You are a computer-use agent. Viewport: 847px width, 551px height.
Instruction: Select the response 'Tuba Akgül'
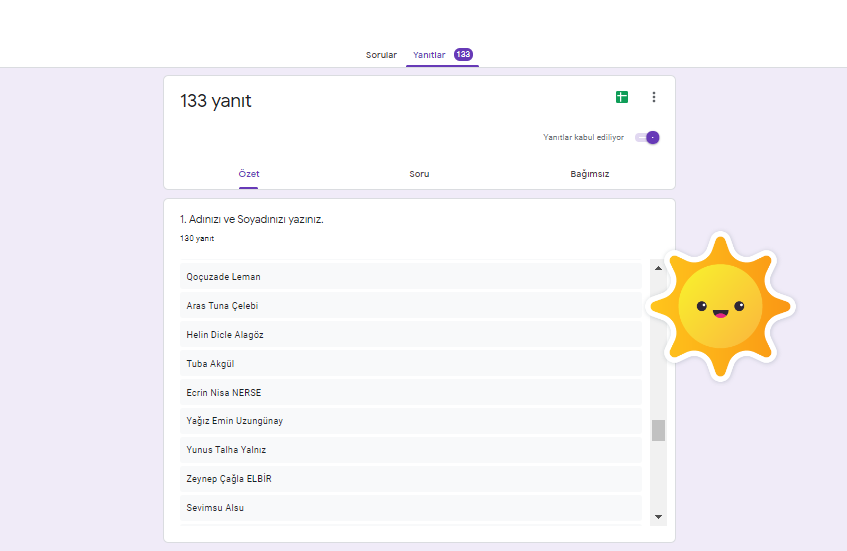(411, 364)
